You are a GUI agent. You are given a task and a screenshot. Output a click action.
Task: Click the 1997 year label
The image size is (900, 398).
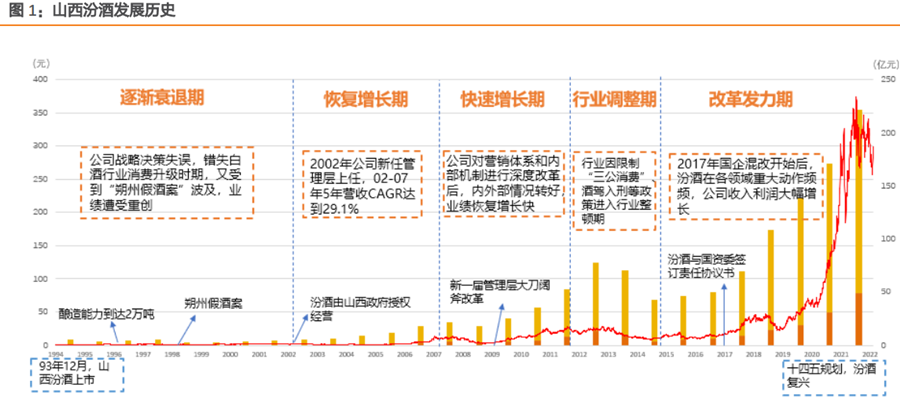(142, 355)
